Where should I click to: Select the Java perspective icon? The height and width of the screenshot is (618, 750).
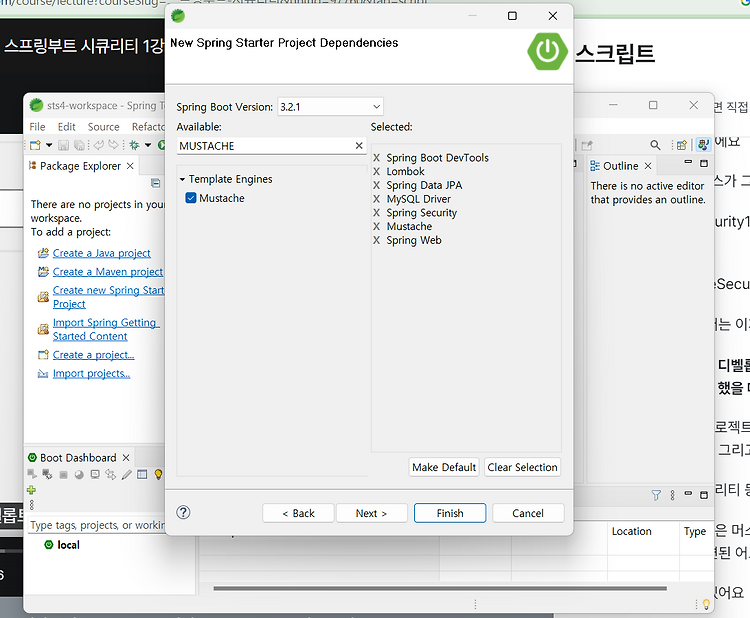[703, 144]
